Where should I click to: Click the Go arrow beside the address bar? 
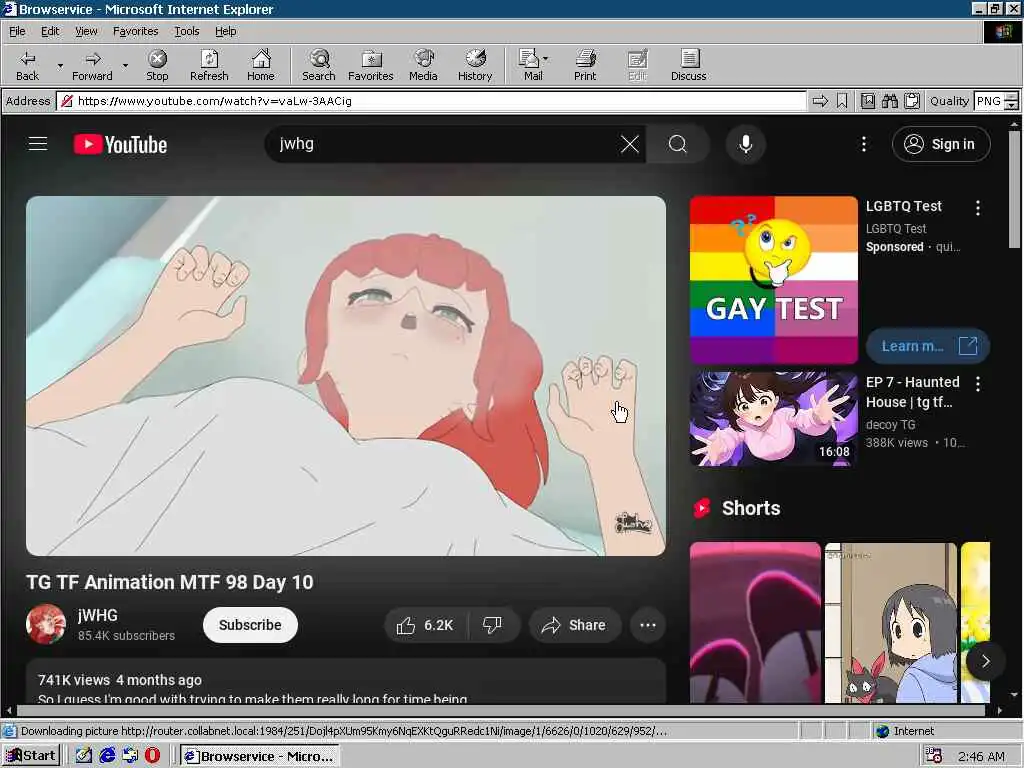820,101
